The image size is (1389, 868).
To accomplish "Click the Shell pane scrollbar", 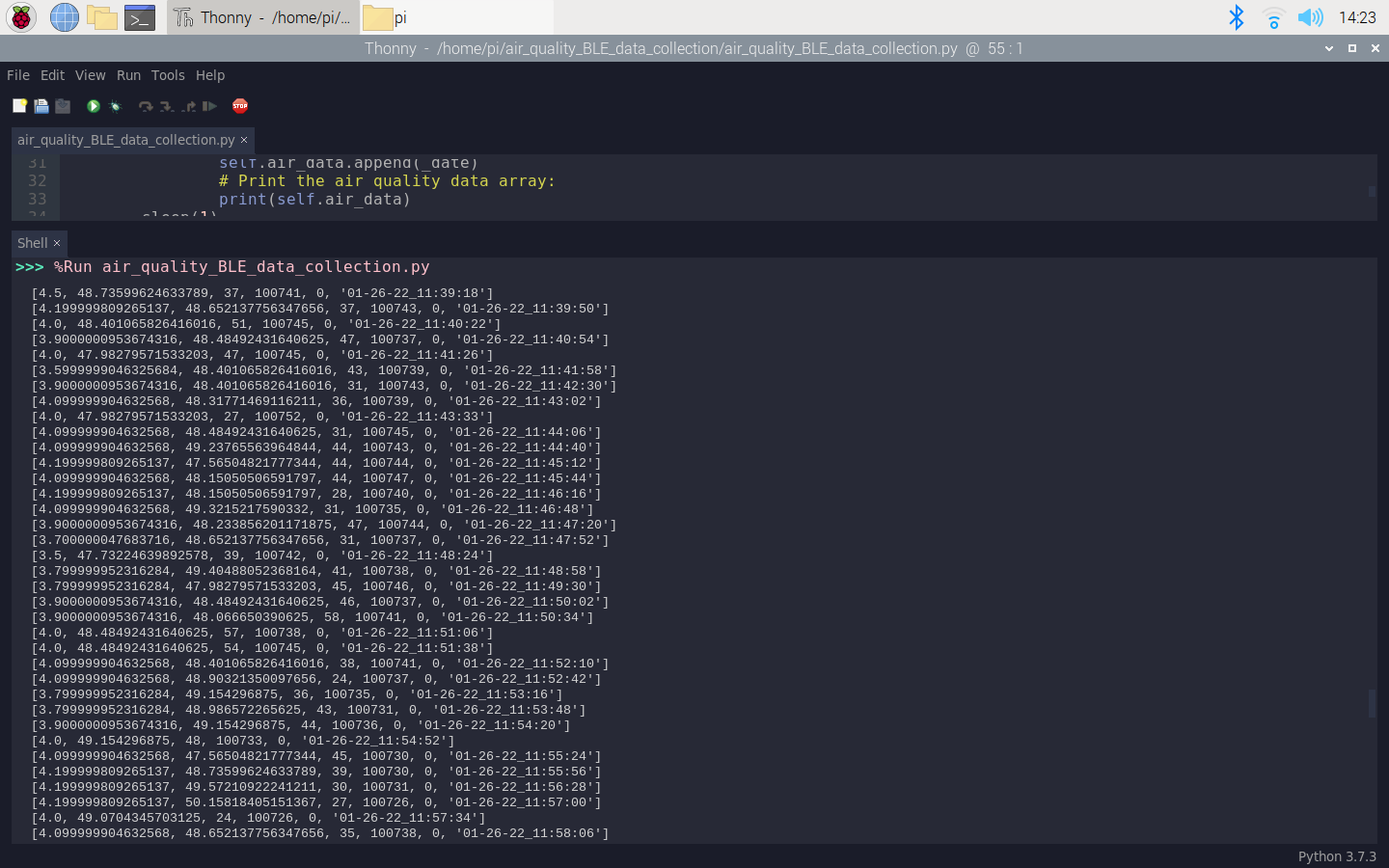I will [x=1372, y=704].
